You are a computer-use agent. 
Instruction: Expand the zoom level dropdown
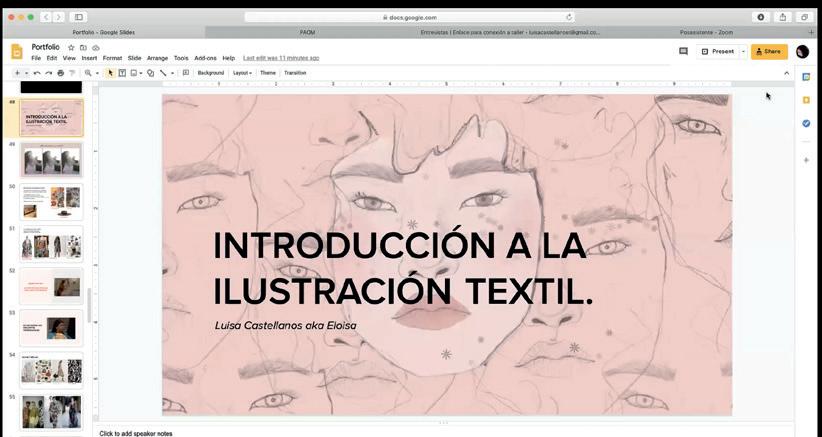(x=97, y=73)
